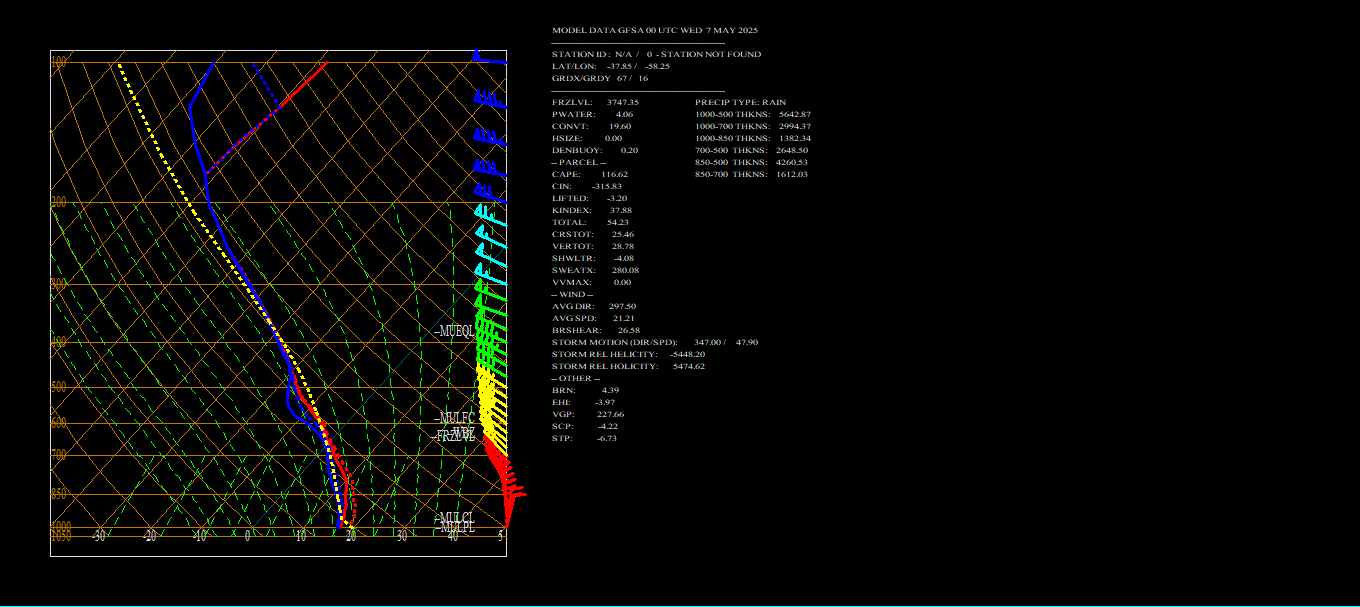Select the SWEATX 280.08 entry
Viewport: 1360px width, 607px height.
click(596, 270)
